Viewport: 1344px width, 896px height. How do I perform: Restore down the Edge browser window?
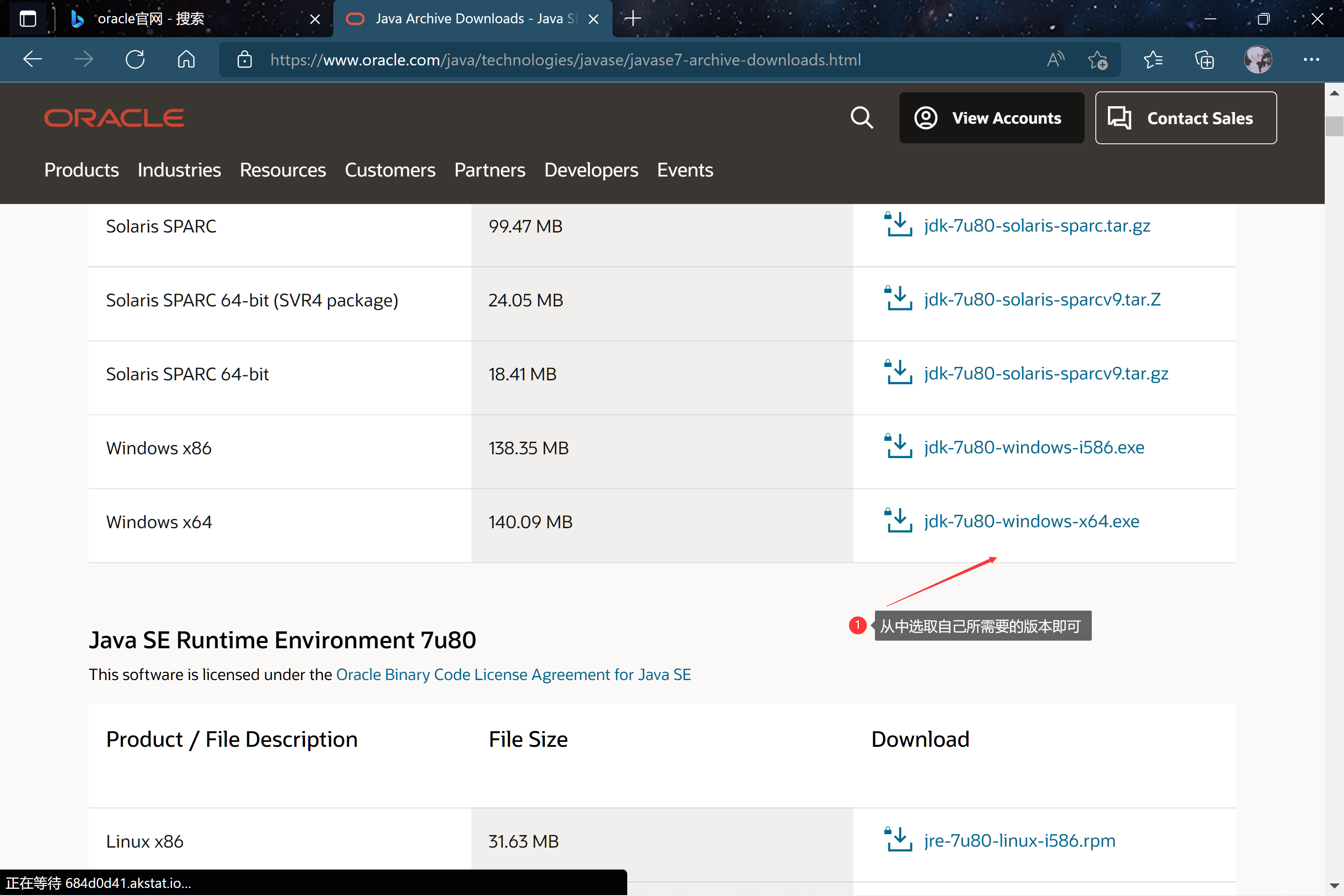pos(1264,19)
